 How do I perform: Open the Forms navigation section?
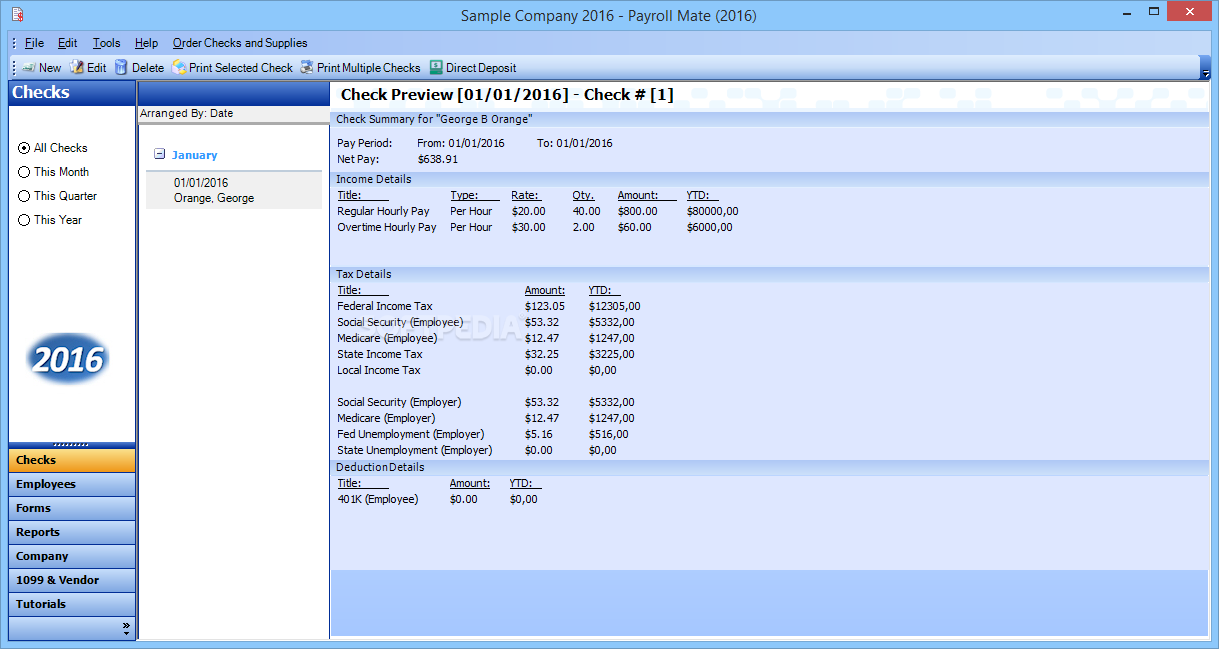pos(72,508)
